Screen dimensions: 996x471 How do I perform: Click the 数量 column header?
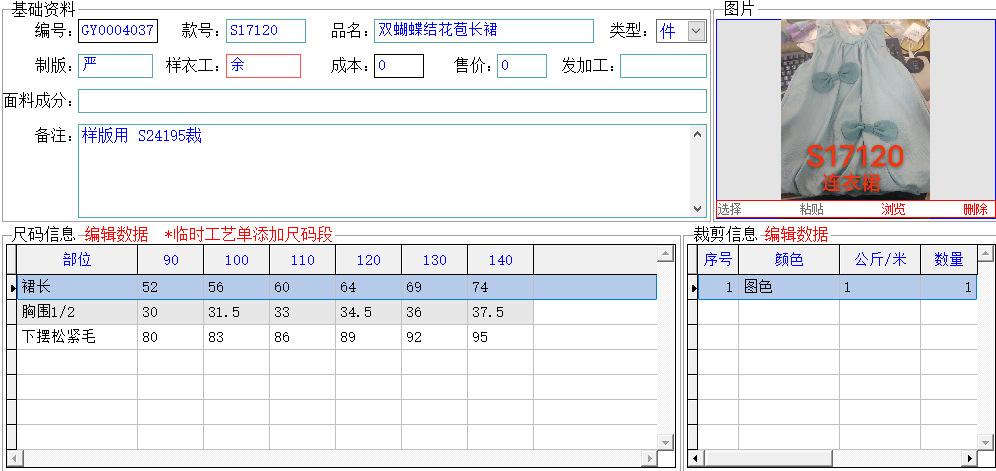pyautogui.click(x=949, y=260)
